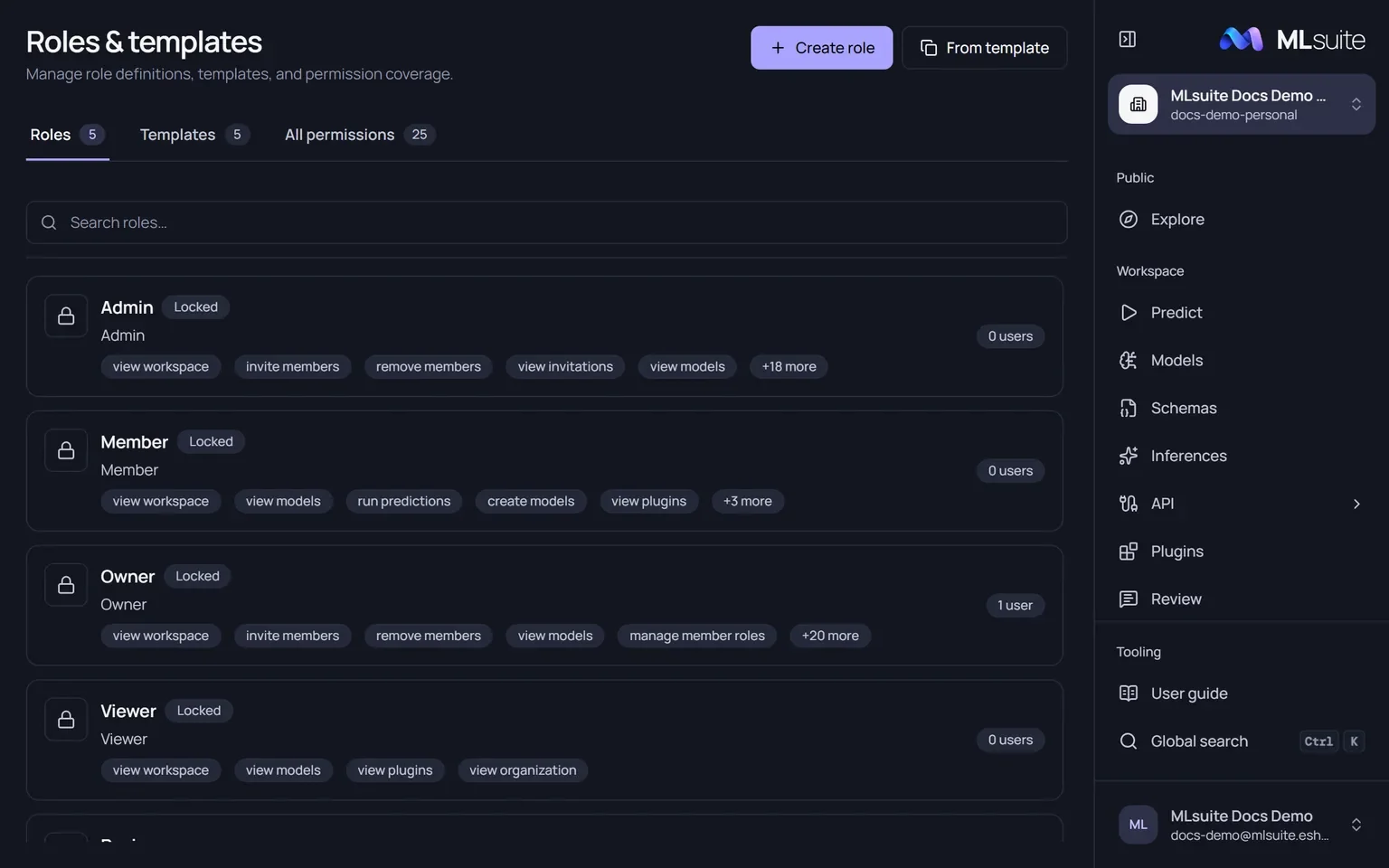Open the workspace switcher chevrons
Viewport: 1389px width, 868px height.
click(x=1356, y=104)
